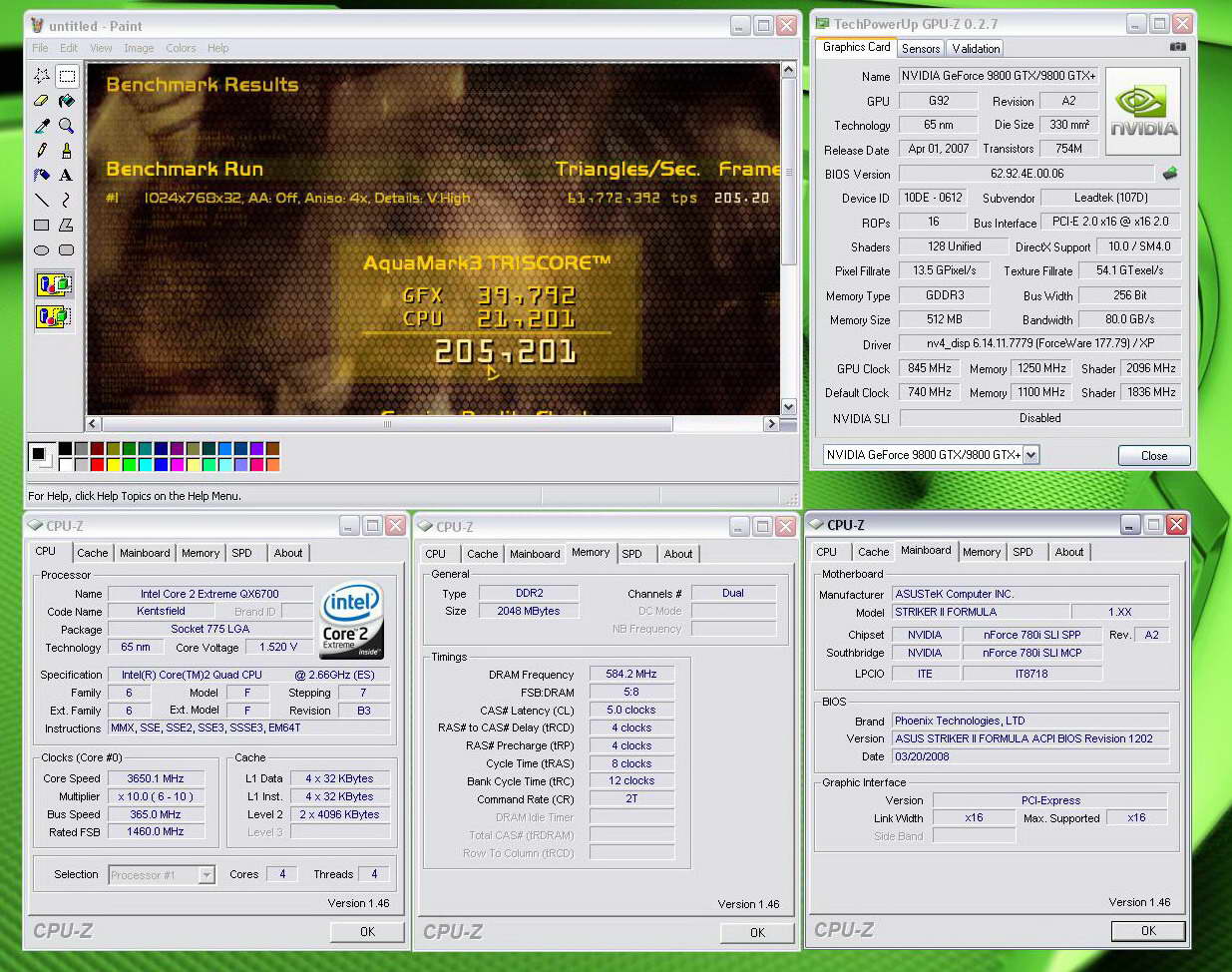Click Paint vertical scrollbar down arrow
This screenshot has height=972, width=1232.
click(x=788, y=407)
